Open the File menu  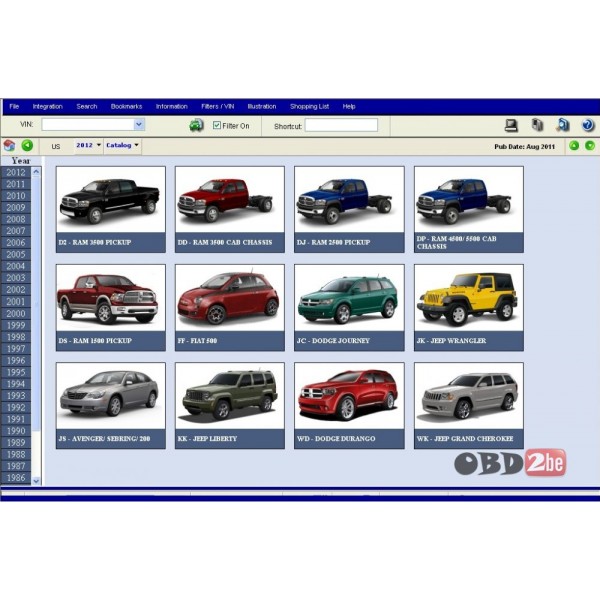tap(14, 106)
